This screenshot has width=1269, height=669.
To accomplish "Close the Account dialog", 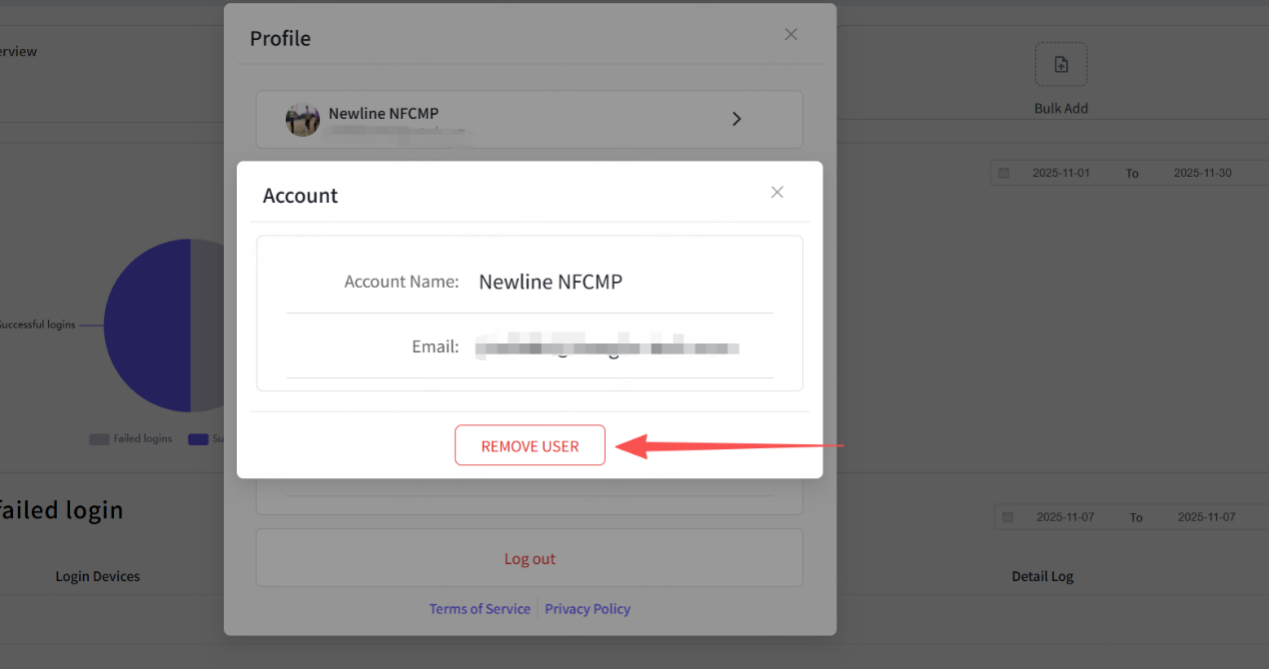I will tap(777, 192).
